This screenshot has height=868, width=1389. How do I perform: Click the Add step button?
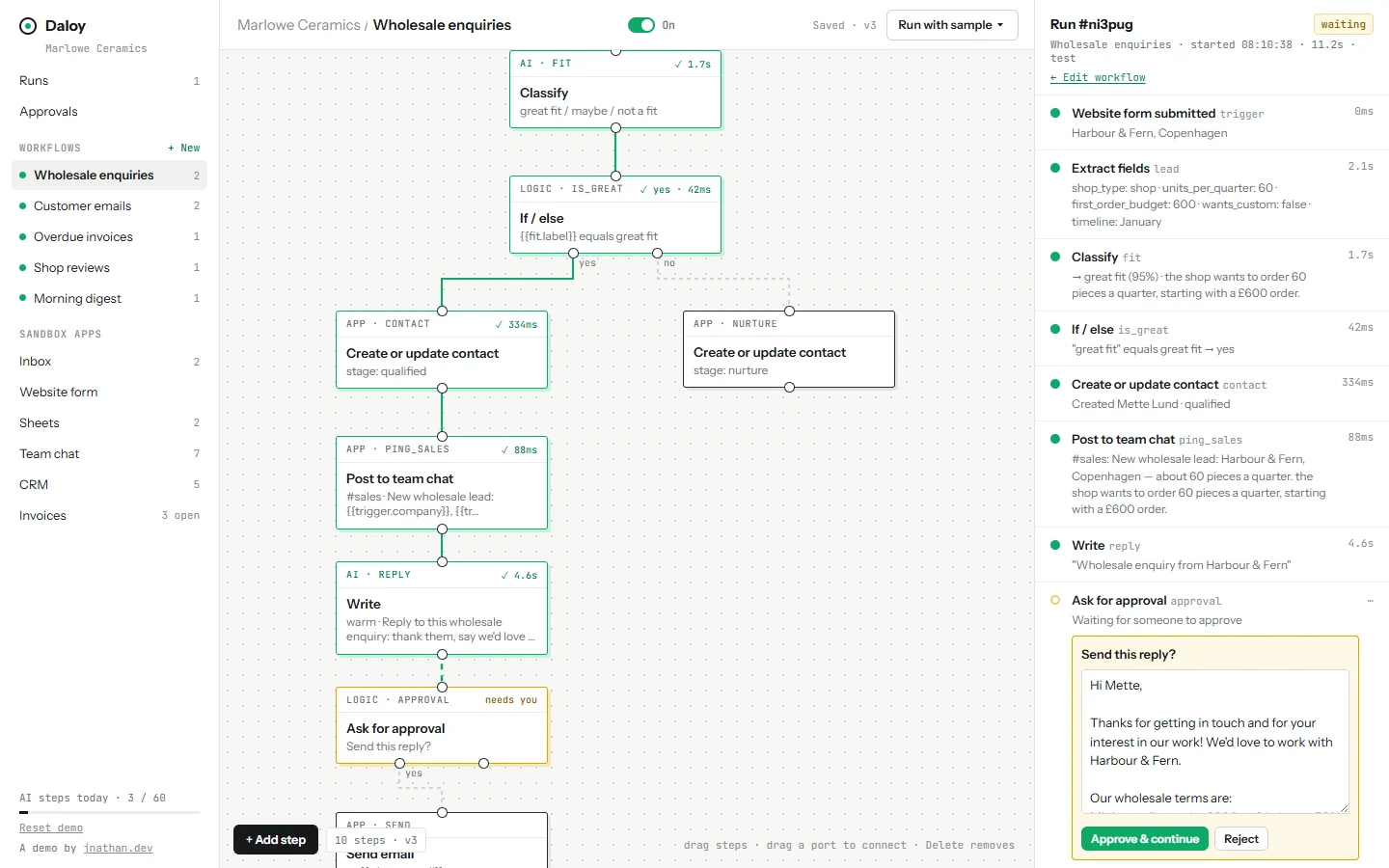coord(276,840)
